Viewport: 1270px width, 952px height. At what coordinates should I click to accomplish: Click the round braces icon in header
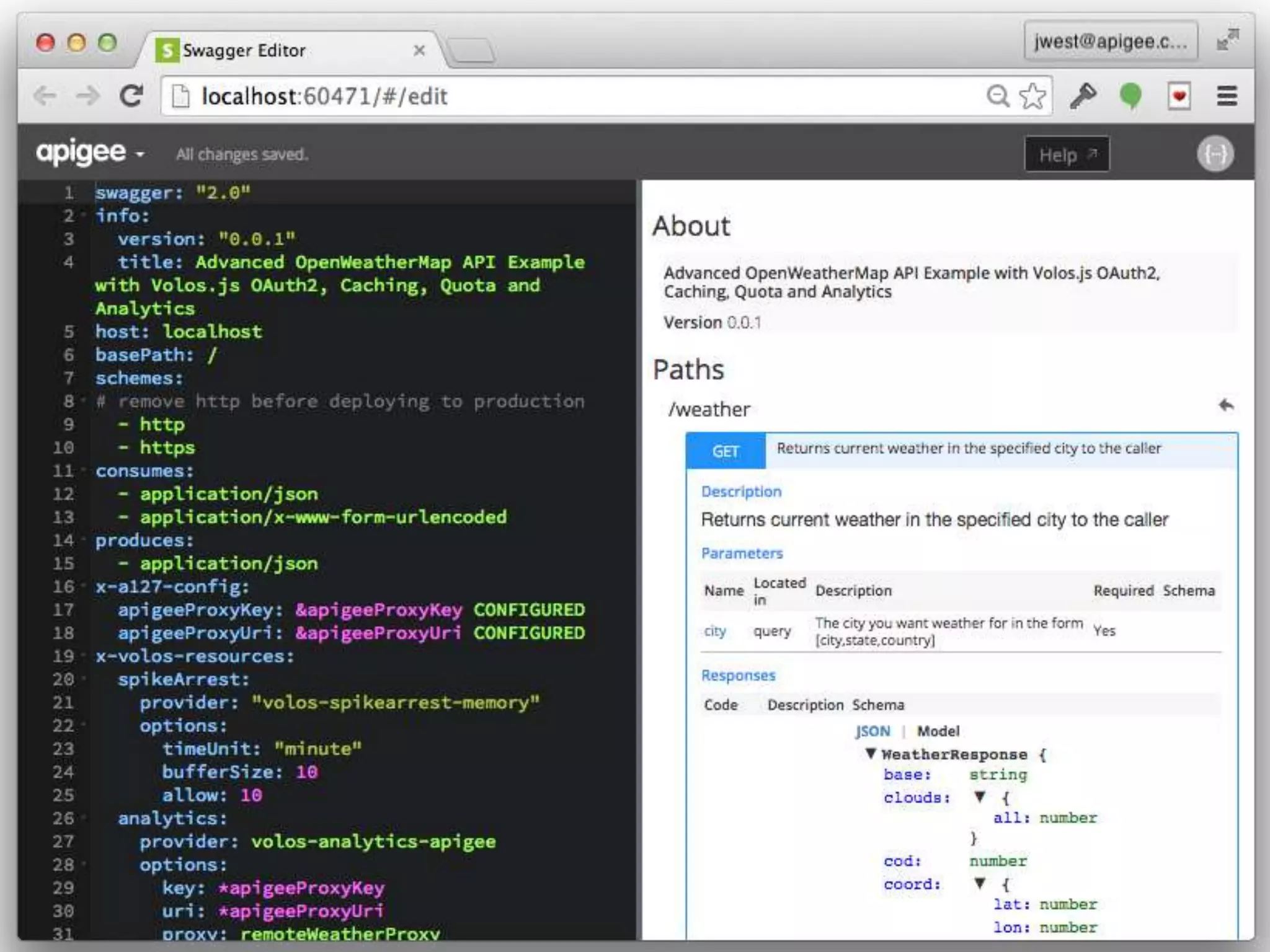click(x=1215, y=154)
